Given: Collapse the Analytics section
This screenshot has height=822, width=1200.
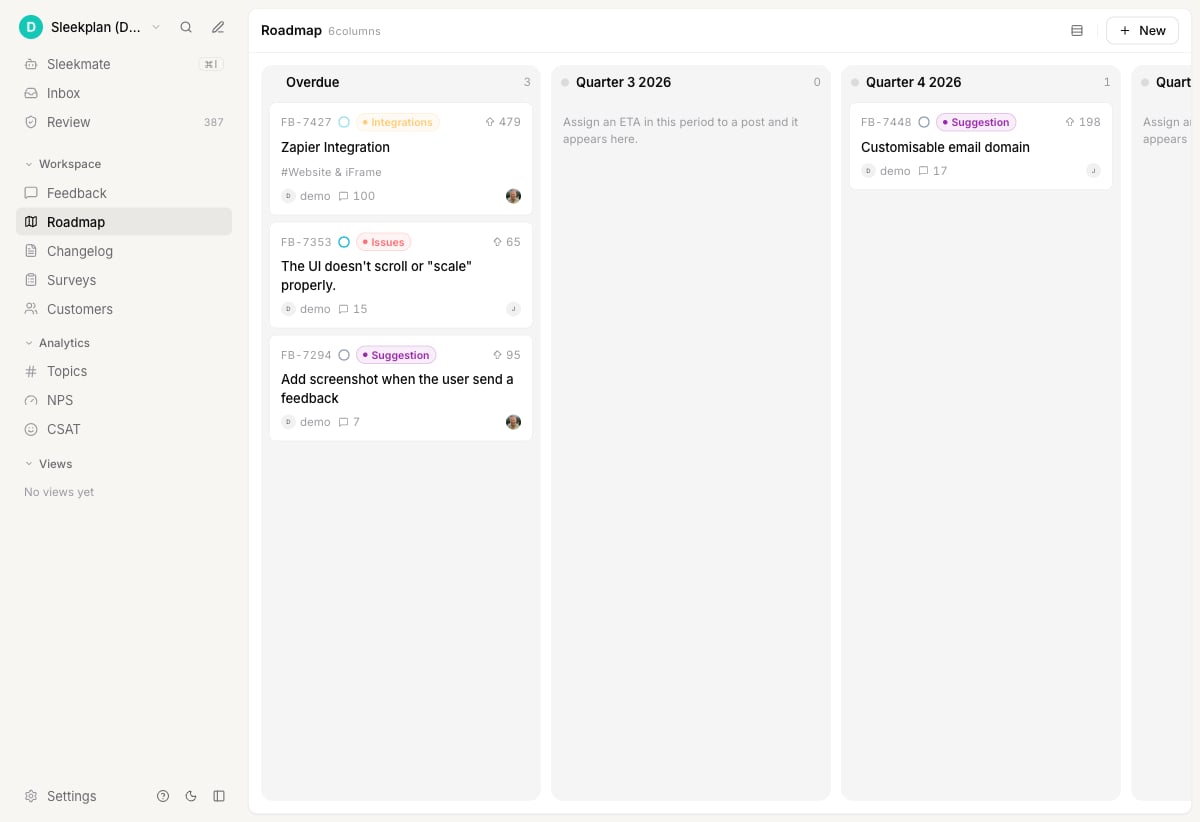Looking at the screenshot, I should (57, 343).
